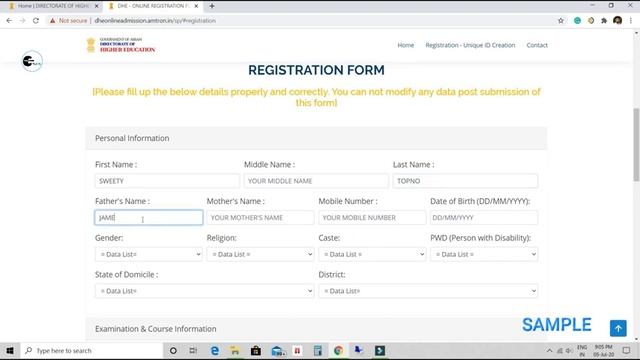Screen dimensions: 640x360
Task: Reload the registration page
Action: coord(36,20)
